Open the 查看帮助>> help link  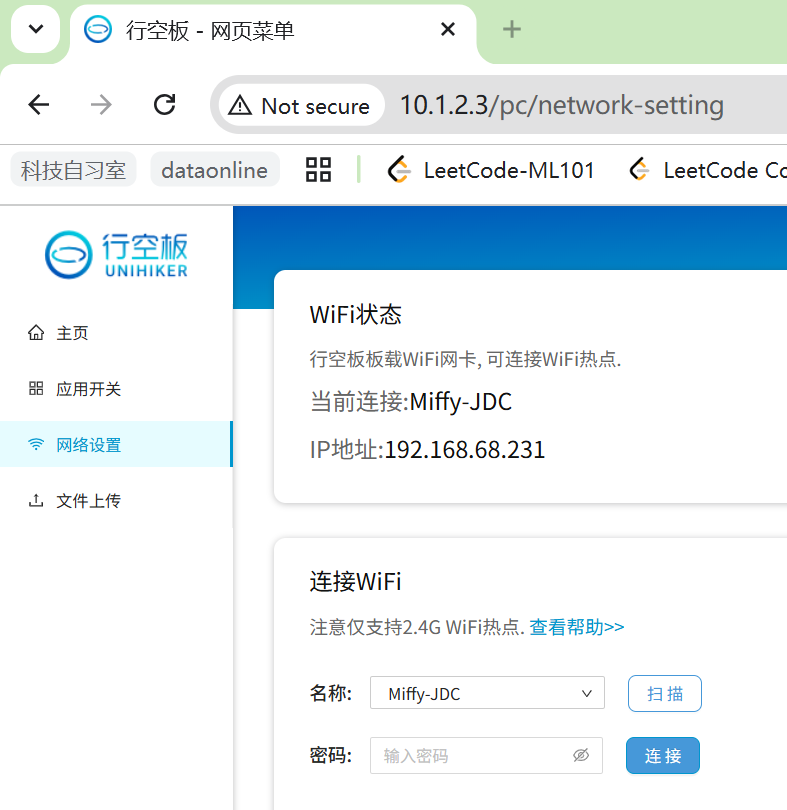(576, 628)
